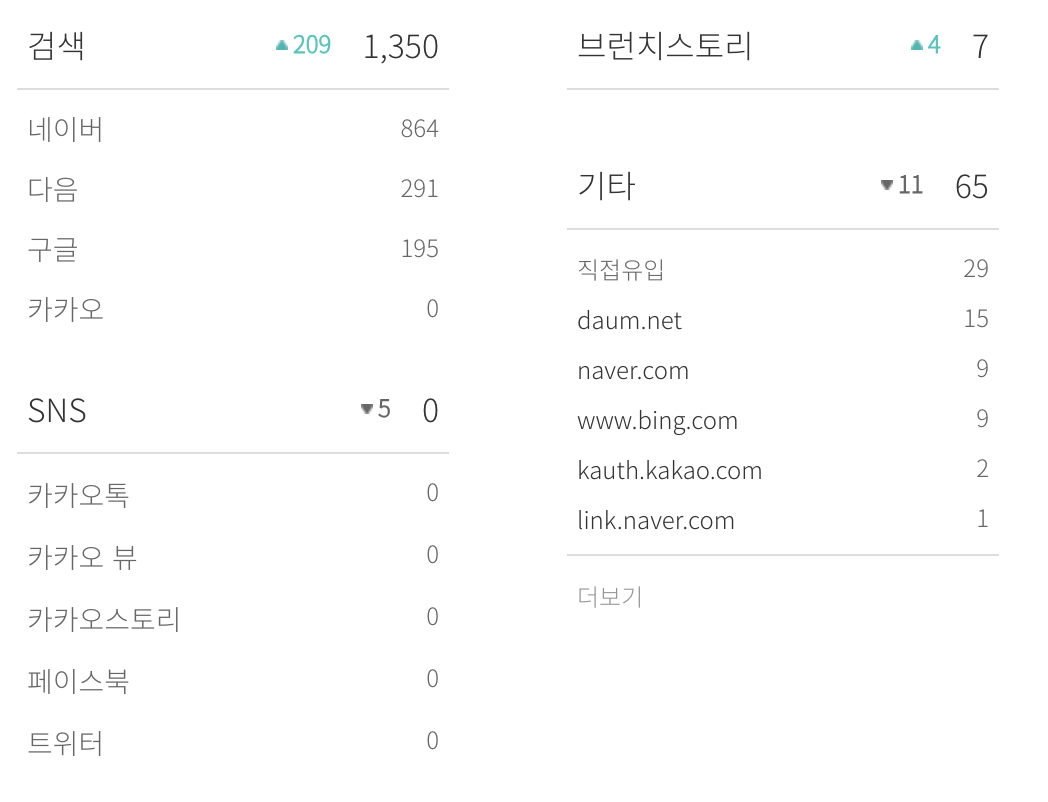
Task: Select the 직접유입 referrer row
Action: [783, 269]
